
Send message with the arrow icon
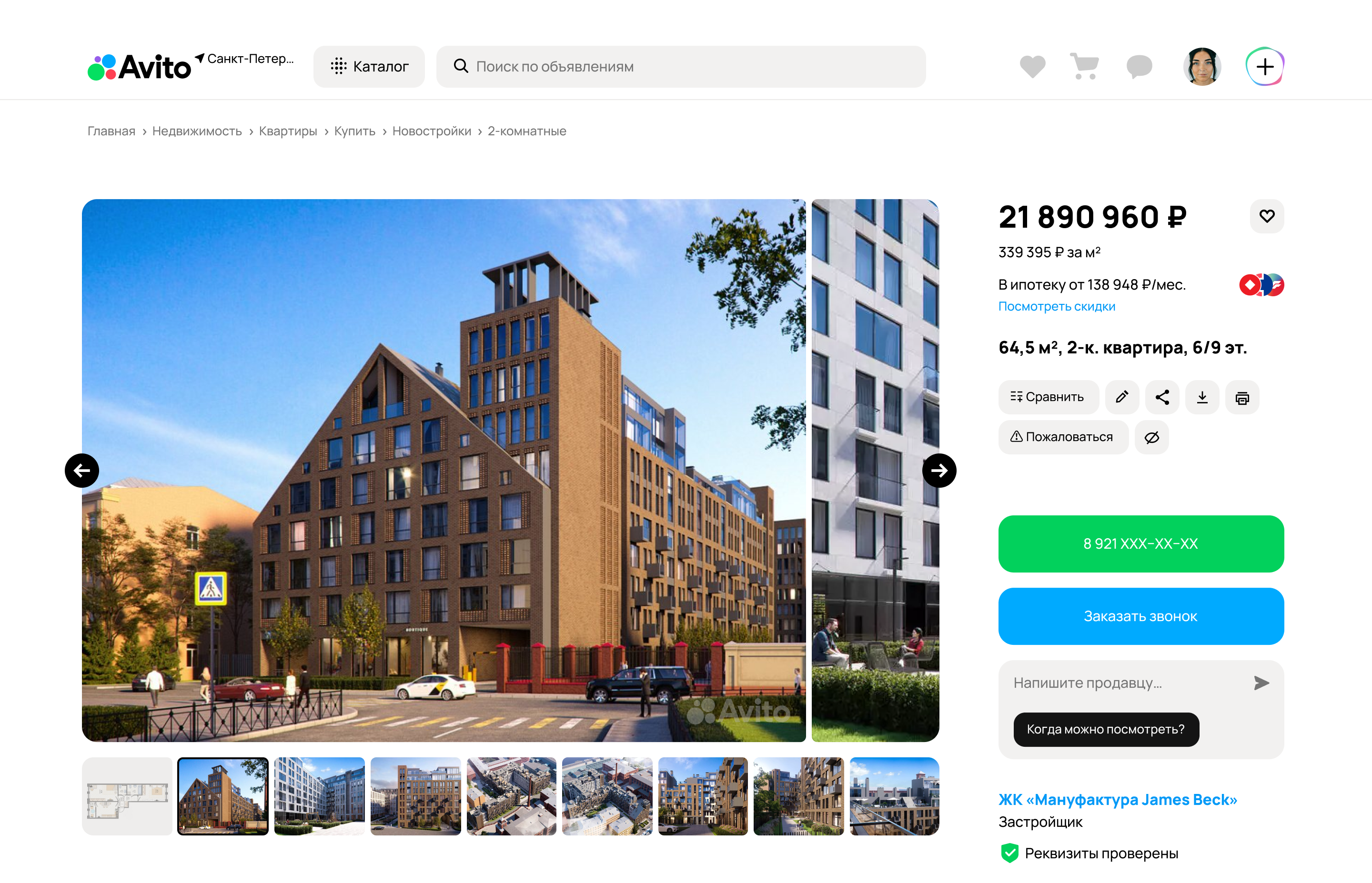click(1261, 682)
